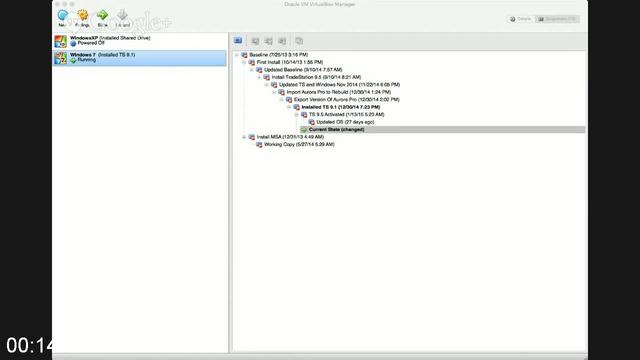Image resolution: width=640 pixels, height=360 pixels.
Task: Select the Updated Baseline snapshot row text
Action: 303,70
